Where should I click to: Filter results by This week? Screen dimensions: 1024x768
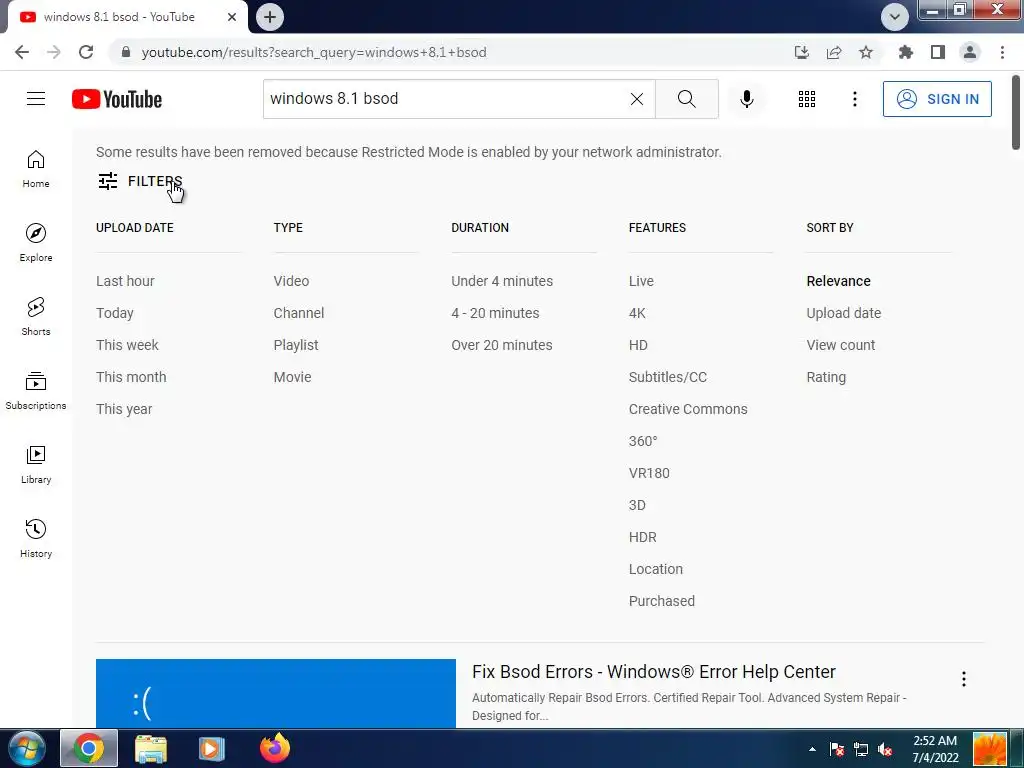(x=127, y=345)
